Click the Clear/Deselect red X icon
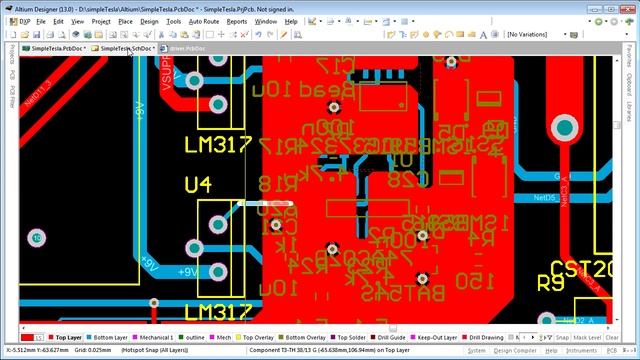The height and width of the screenshot is (360, 640). click(244, 35)
